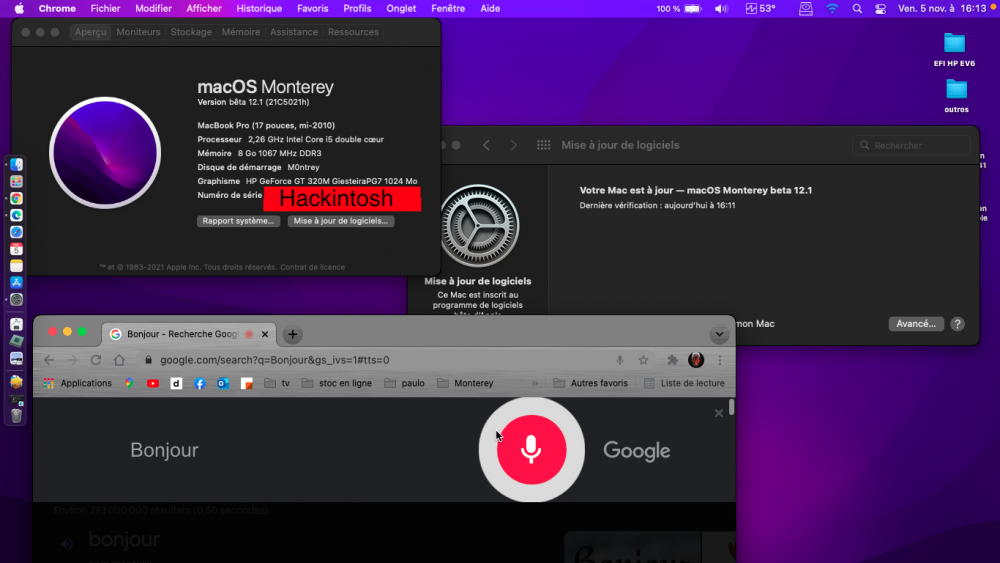Click Chrome page vertical scrollbar
The height and width of the screenshot is (563, 1000).
731,407
